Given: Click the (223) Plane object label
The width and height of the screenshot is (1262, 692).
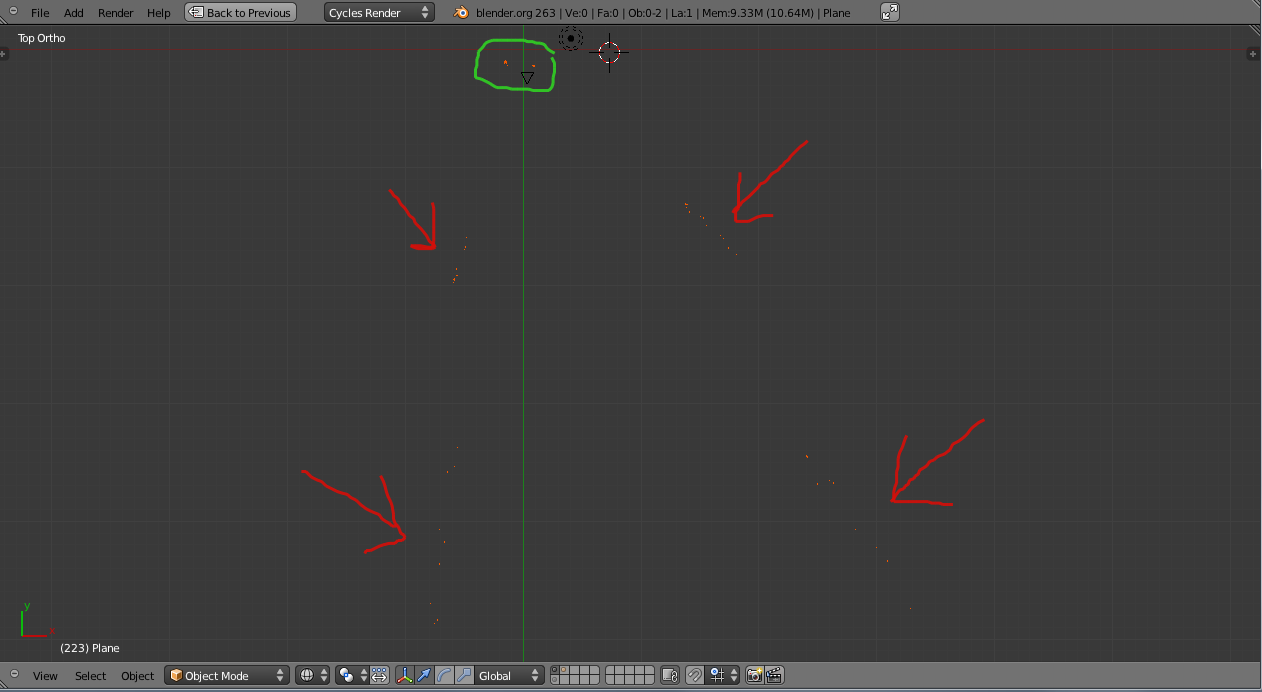Looking at the screenshot, I should [90, 648].
